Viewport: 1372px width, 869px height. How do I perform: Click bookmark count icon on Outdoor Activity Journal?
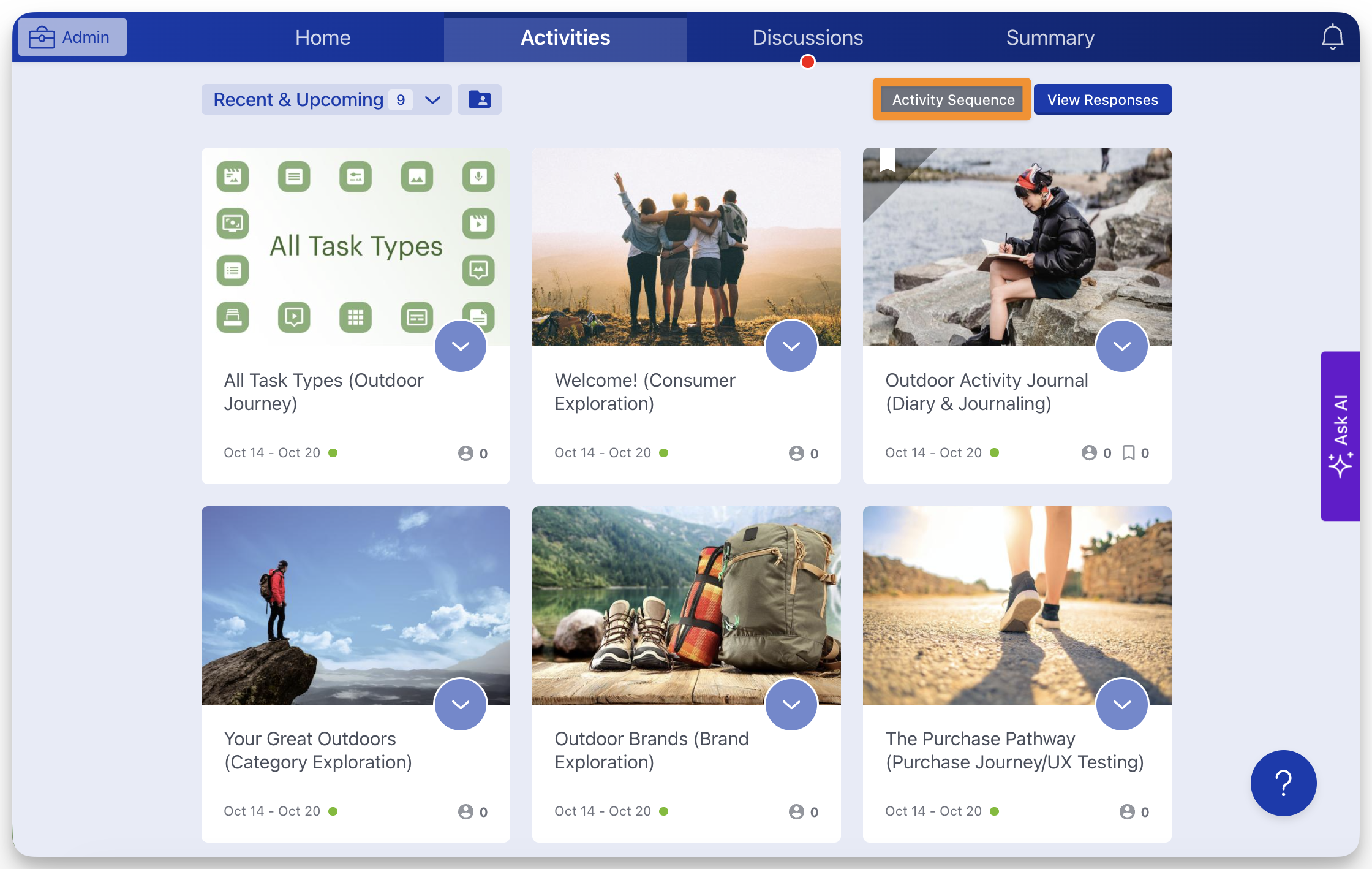pos(1128,452)
